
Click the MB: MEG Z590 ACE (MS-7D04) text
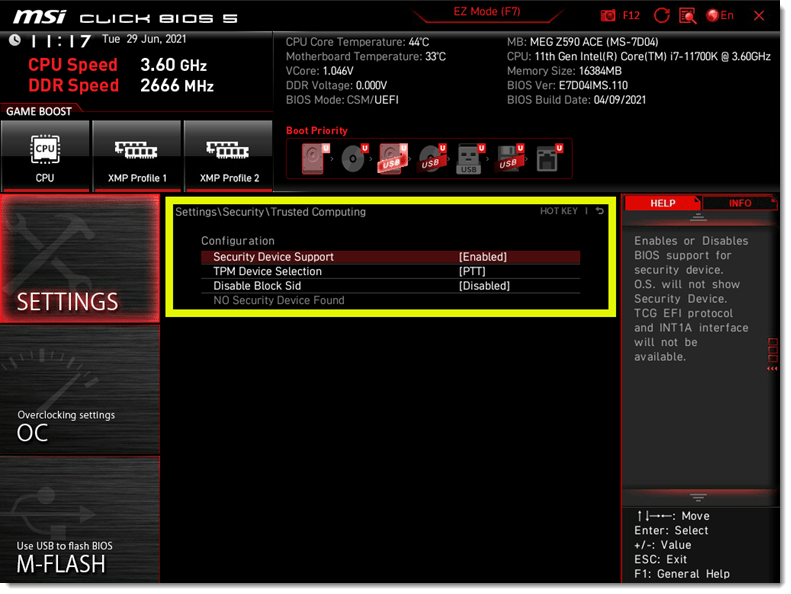point(583,42)
